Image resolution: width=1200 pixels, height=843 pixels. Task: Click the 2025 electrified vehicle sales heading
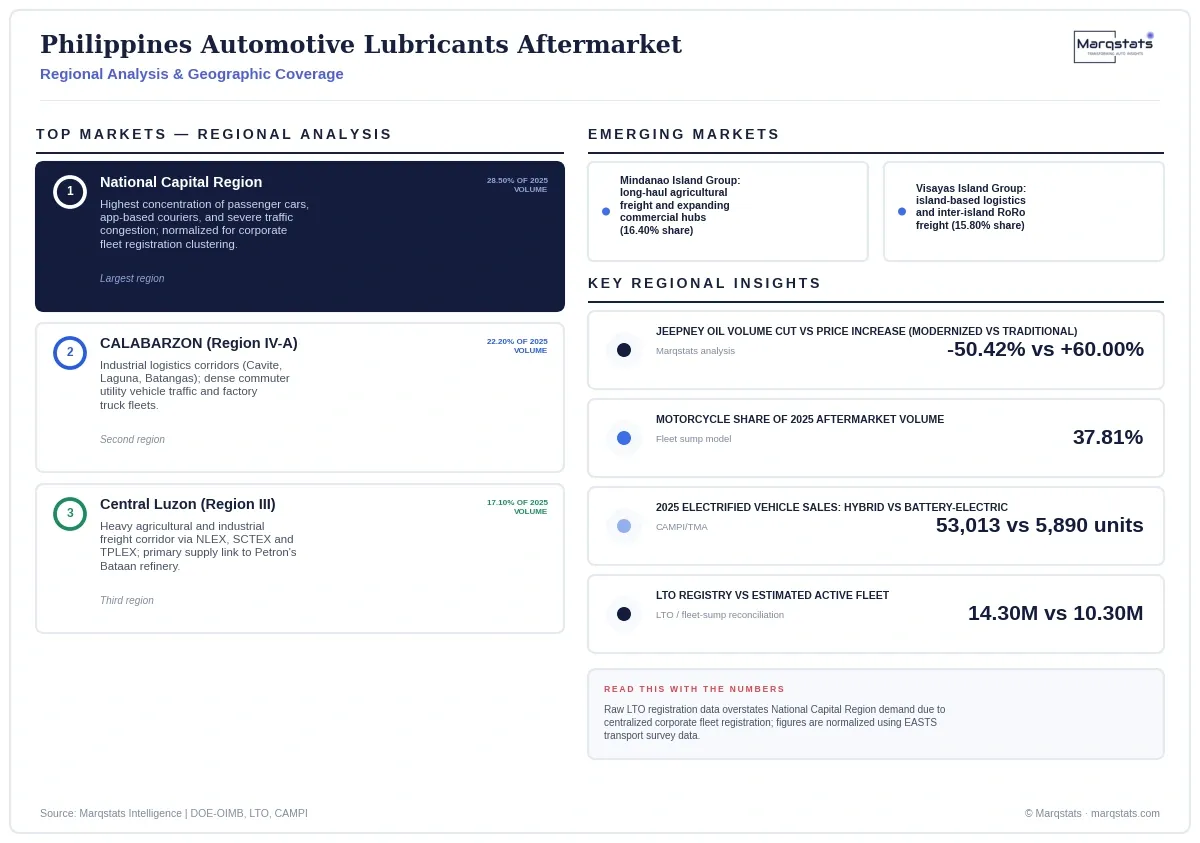[x=832, y=507]
